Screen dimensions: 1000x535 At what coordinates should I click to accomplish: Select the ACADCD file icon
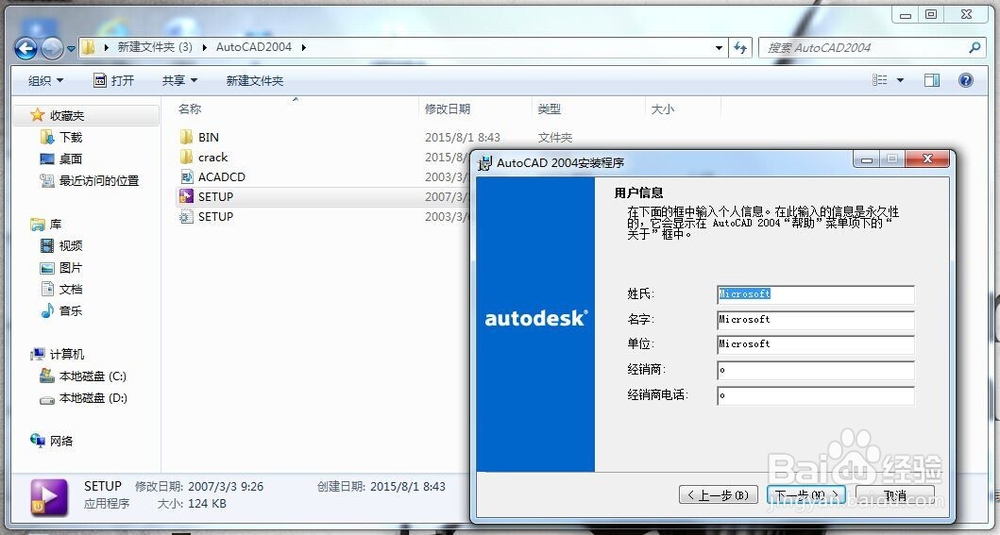point(186,177)
